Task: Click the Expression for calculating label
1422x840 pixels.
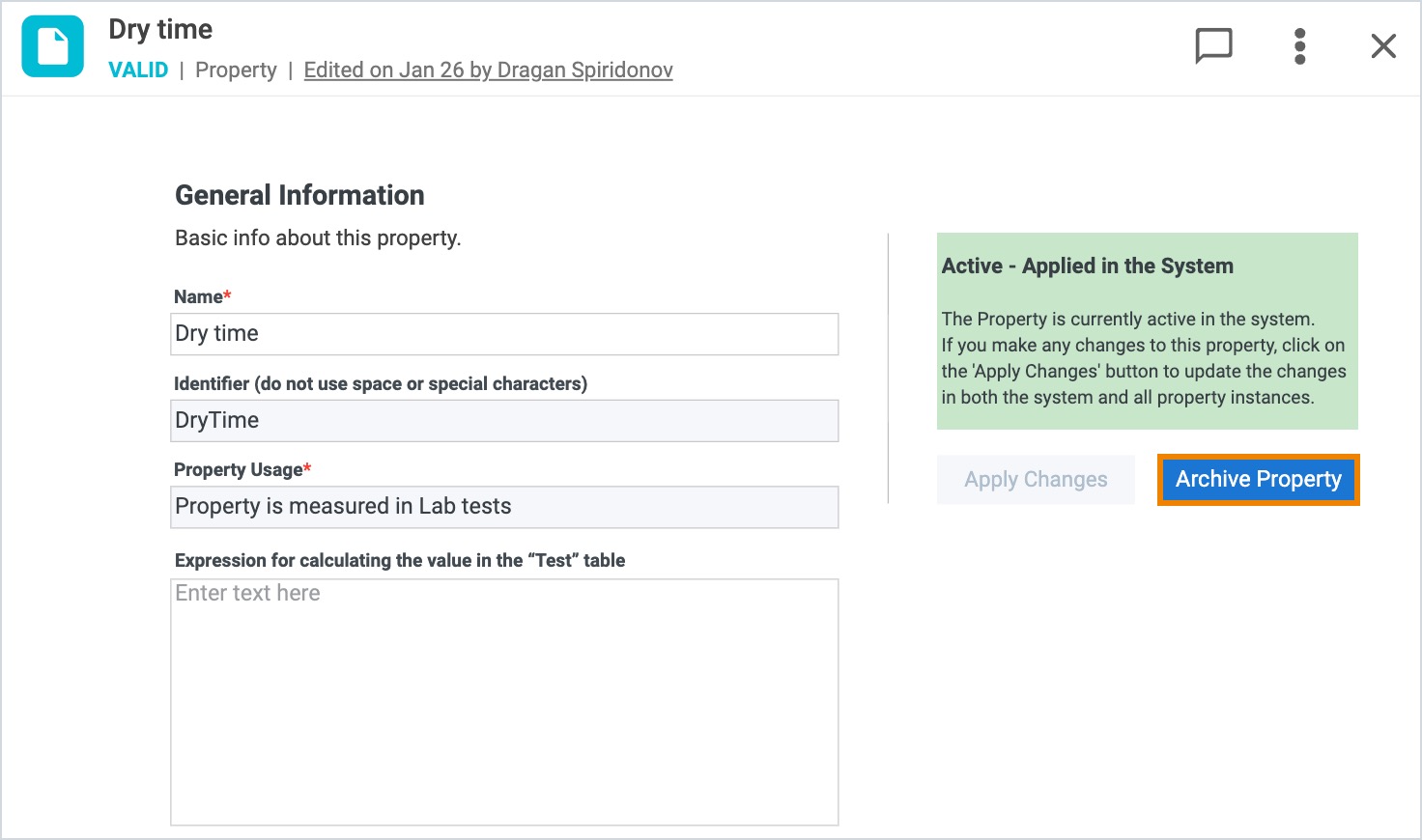Action: click(400, 560)
